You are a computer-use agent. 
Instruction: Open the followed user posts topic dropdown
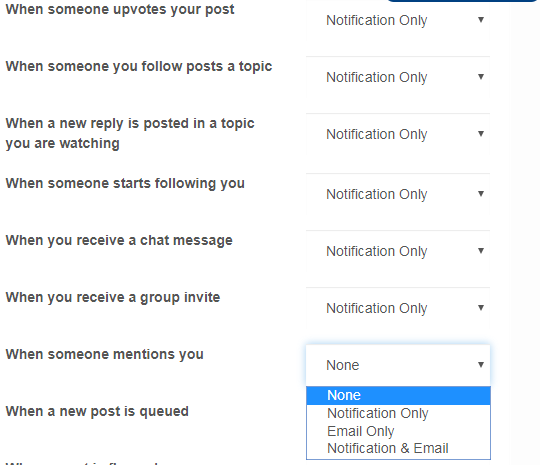(x=398, y=77)
